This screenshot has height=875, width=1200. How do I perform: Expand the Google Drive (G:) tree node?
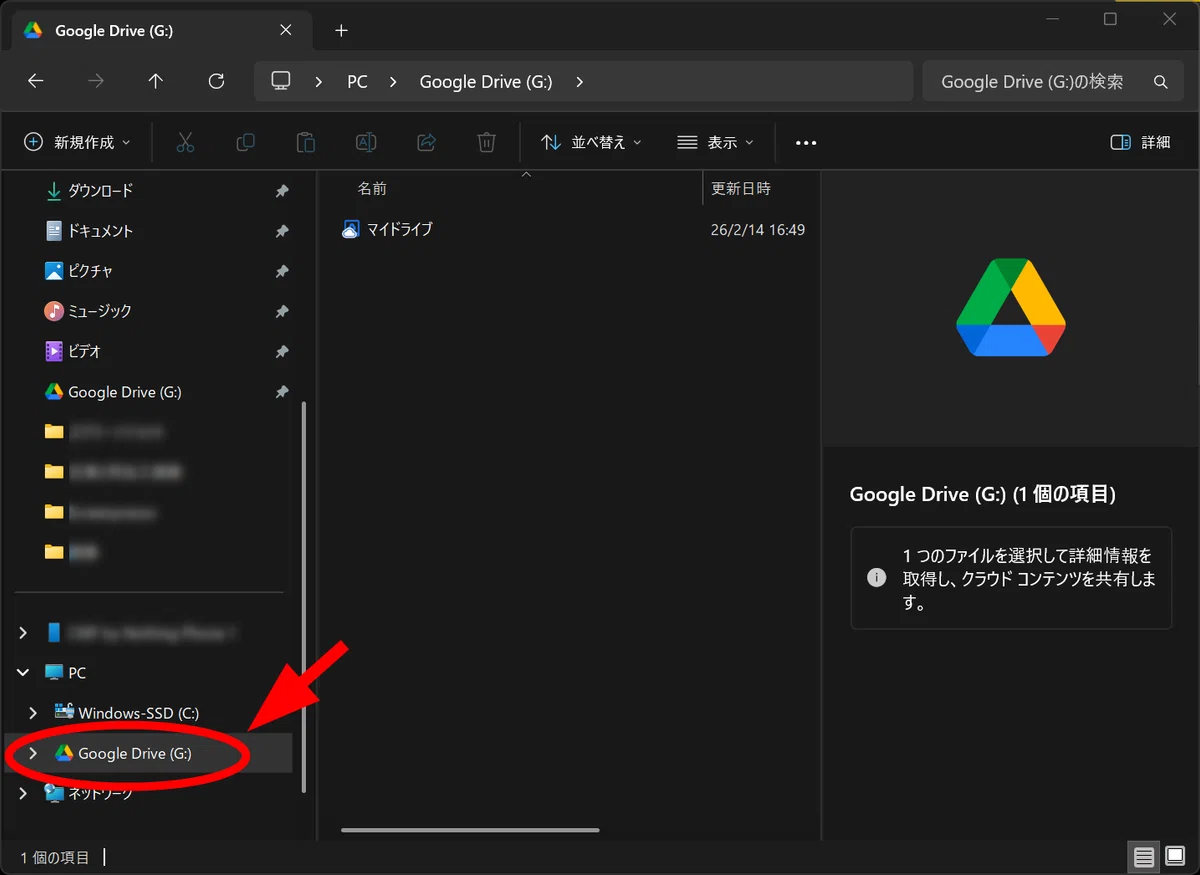(x=33, y=753)
